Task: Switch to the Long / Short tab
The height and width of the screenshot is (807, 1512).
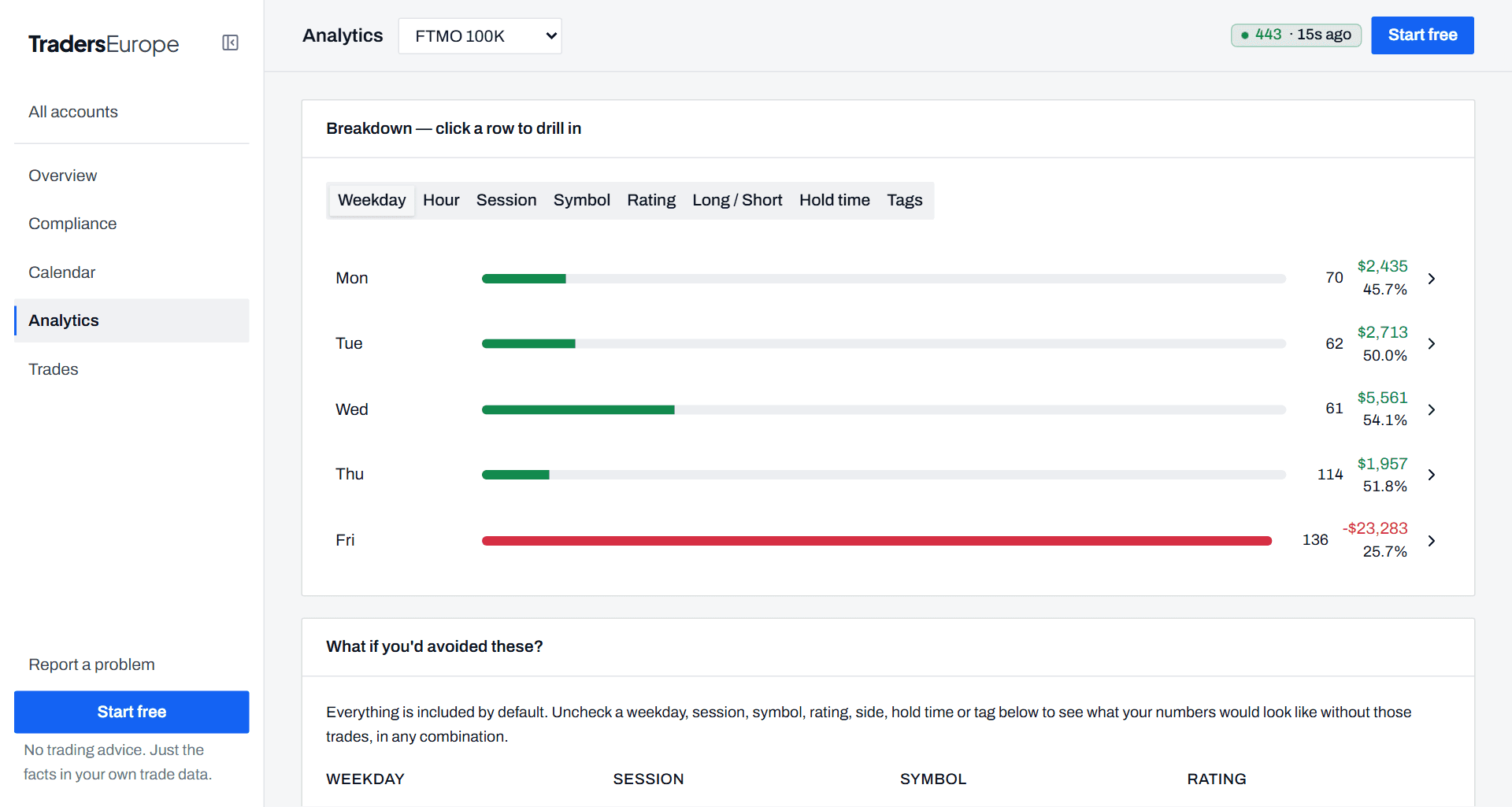Action: (737, 200)
